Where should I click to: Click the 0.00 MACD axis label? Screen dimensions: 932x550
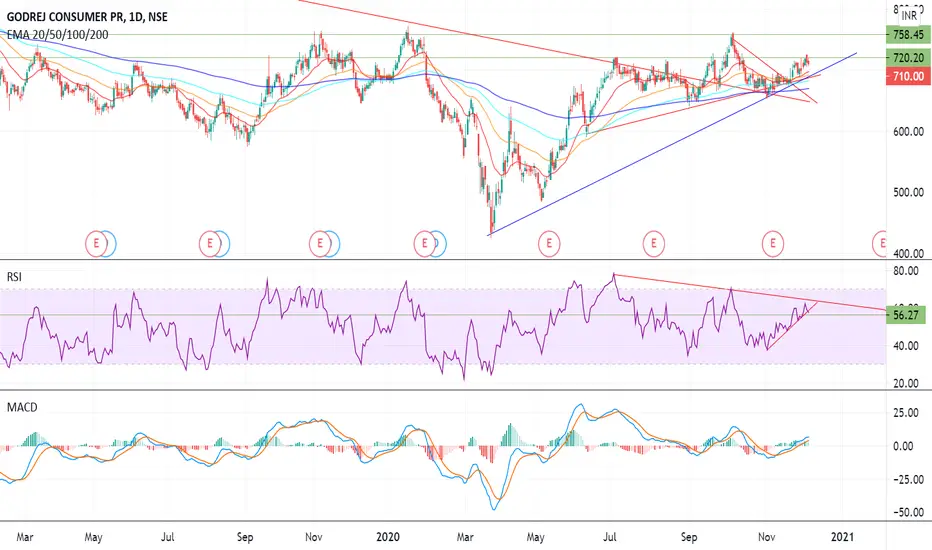(903, 446)
